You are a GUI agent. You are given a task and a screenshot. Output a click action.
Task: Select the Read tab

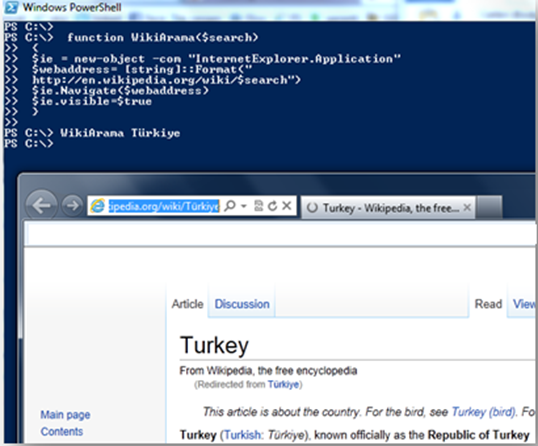[x=488, y=304]
